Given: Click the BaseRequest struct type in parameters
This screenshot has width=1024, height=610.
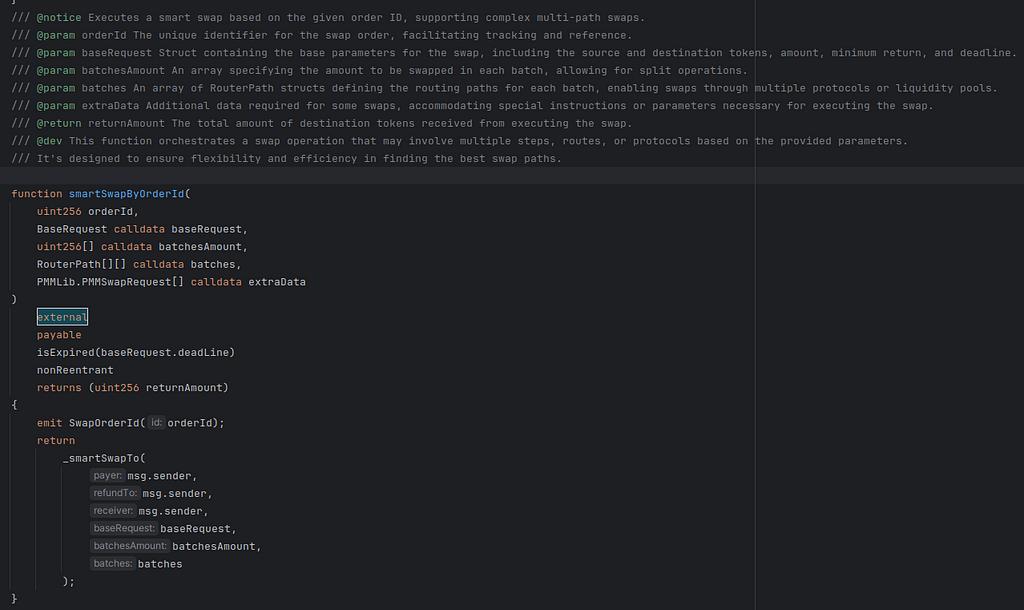Looking at the screenshot, I should (72, 229).
